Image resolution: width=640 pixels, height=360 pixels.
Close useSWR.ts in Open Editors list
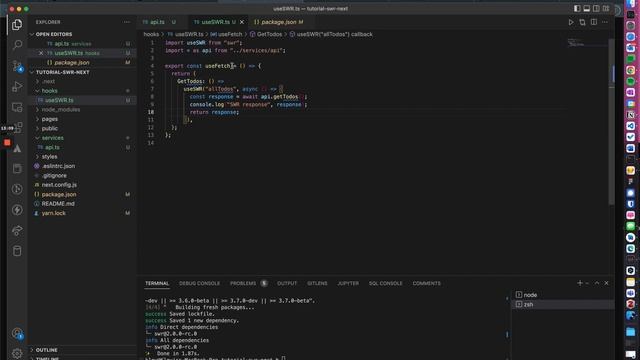tap(41, 53)
